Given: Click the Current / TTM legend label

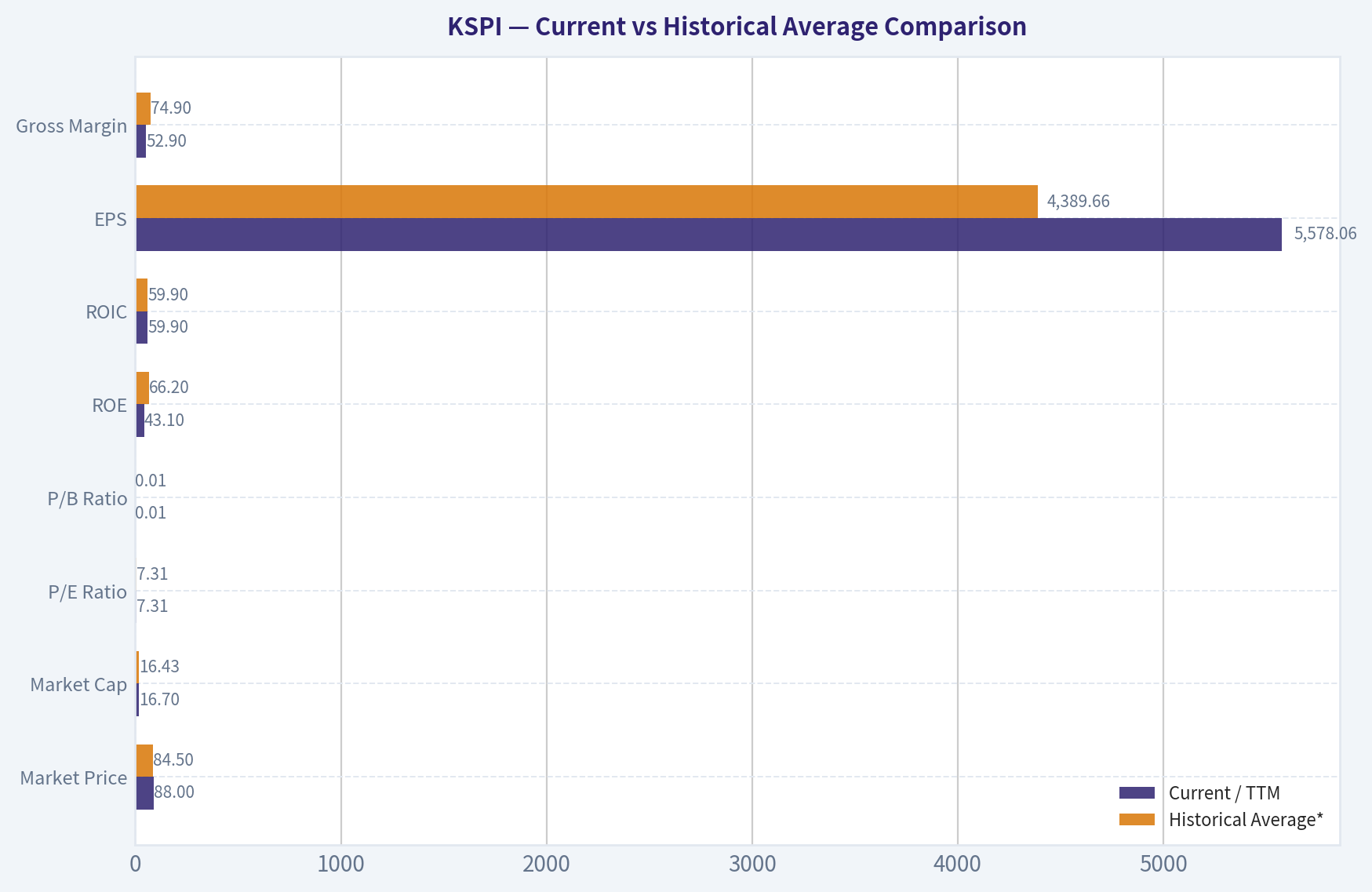Looking at the screenshot, I should (x=1225, y=793).
